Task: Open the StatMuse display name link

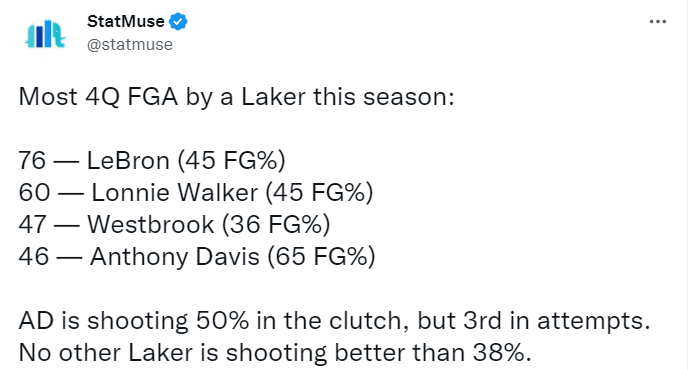Action: [126, 21]
